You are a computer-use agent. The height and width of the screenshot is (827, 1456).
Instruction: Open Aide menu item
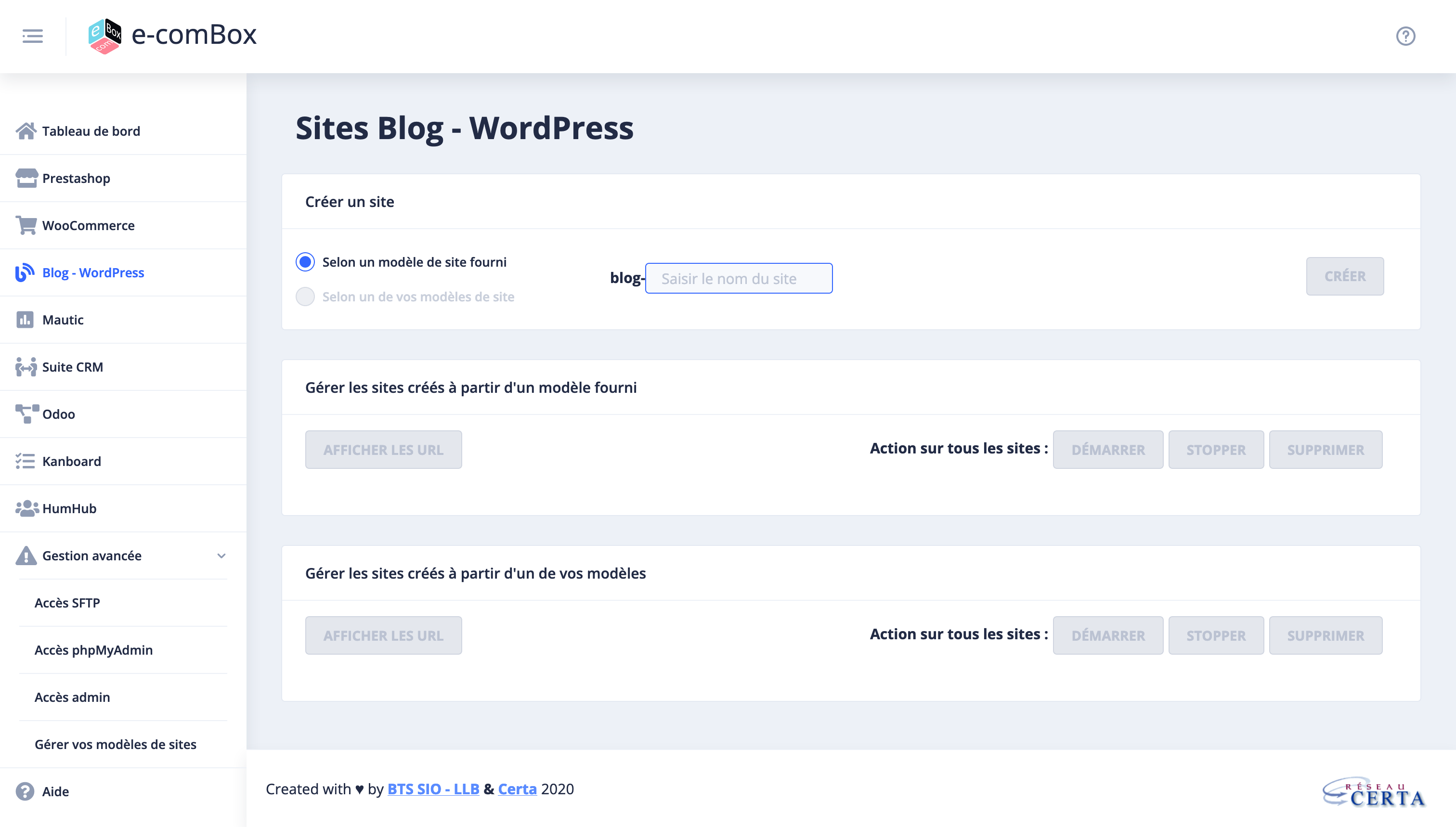coord(123,791)
